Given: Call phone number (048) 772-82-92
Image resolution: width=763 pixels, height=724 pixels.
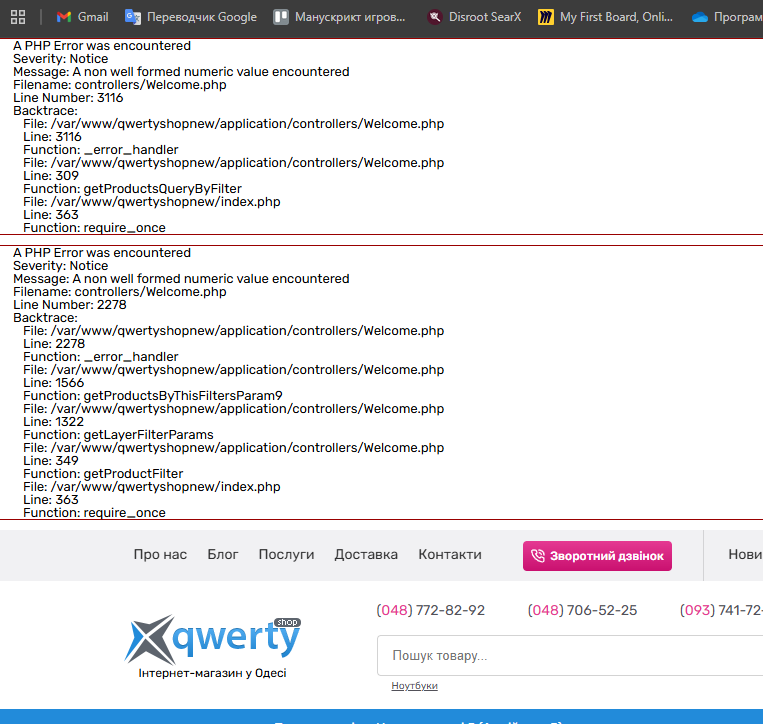Looking at the screenshot, I should (x=430, y=610).
